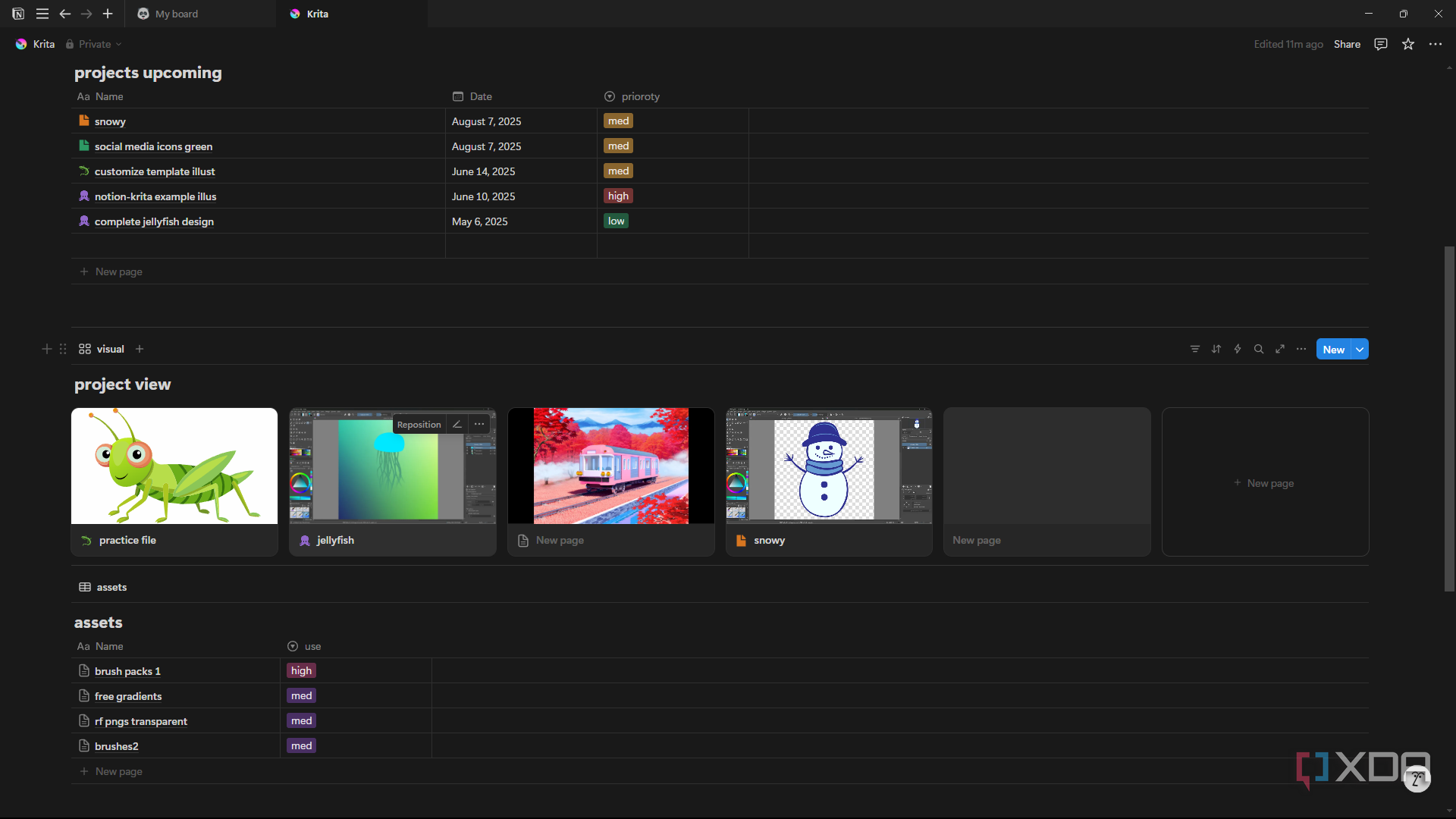1456x819 pixels.
Task: Open the practice file grasshopper card
Action: point(174,482)
